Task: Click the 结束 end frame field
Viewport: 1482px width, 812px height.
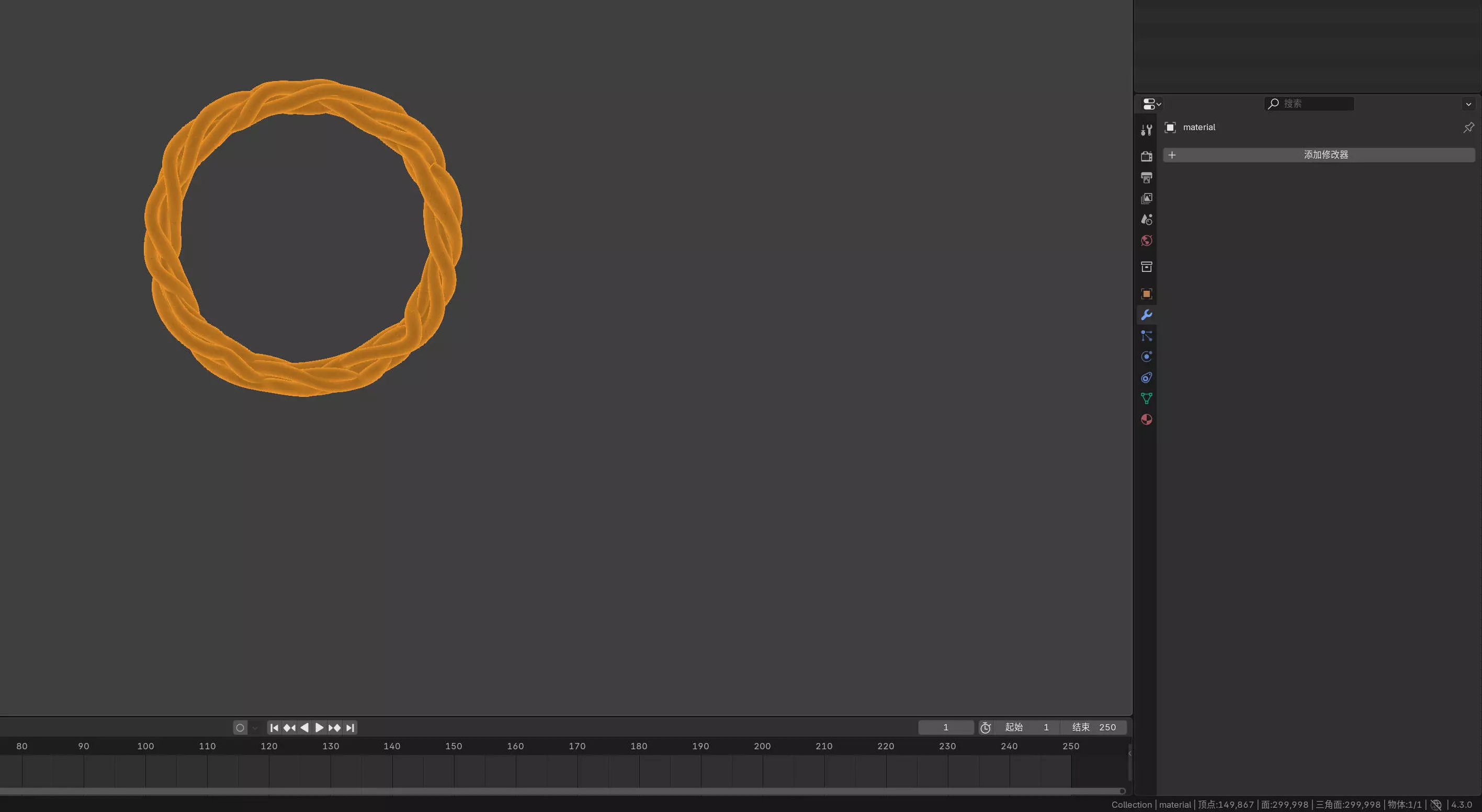Action: [x=1094, y=727]
